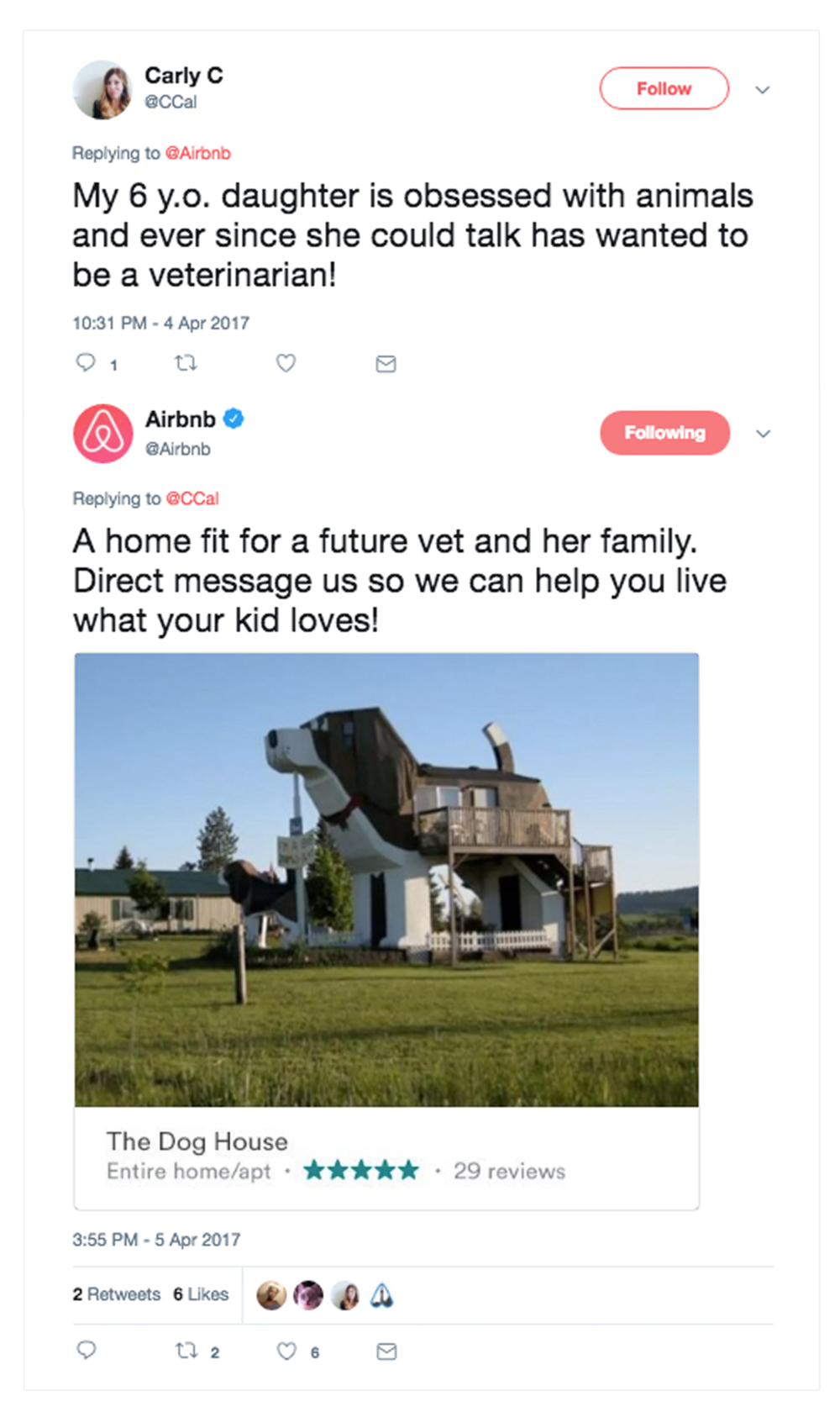This screenshot has height=1412, width=840.
Task: Expand options chevron on Carly C's tweet
Action: 762,90
